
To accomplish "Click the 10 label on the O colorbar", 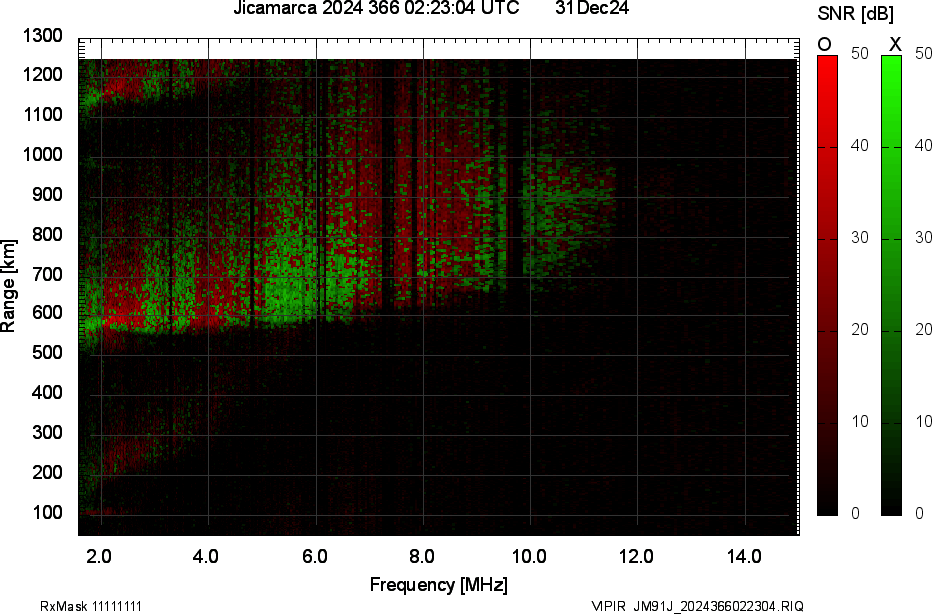I will [x=859, y=421].
